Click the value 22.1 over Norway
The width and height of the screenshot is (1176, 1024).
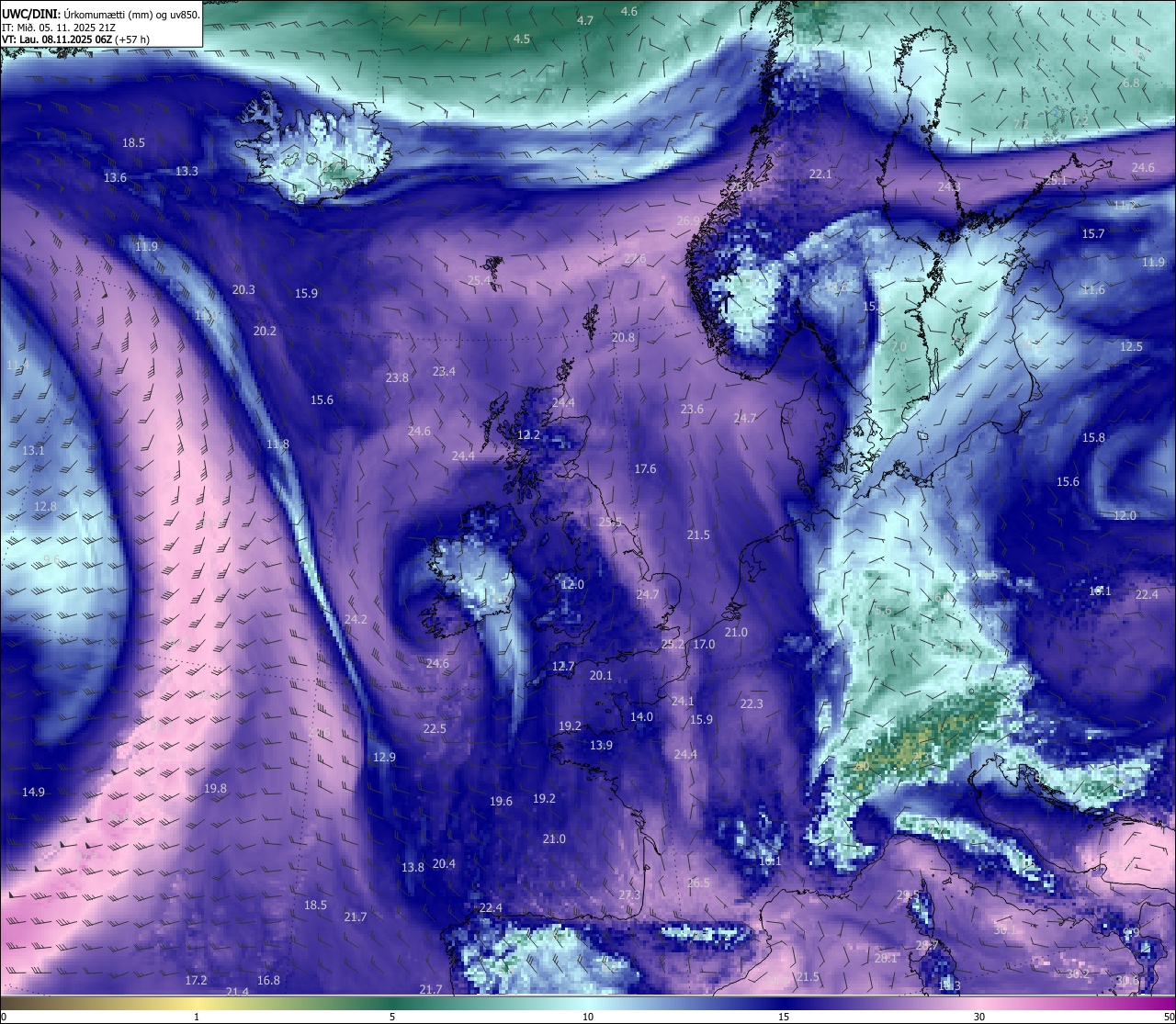point(820,174)
